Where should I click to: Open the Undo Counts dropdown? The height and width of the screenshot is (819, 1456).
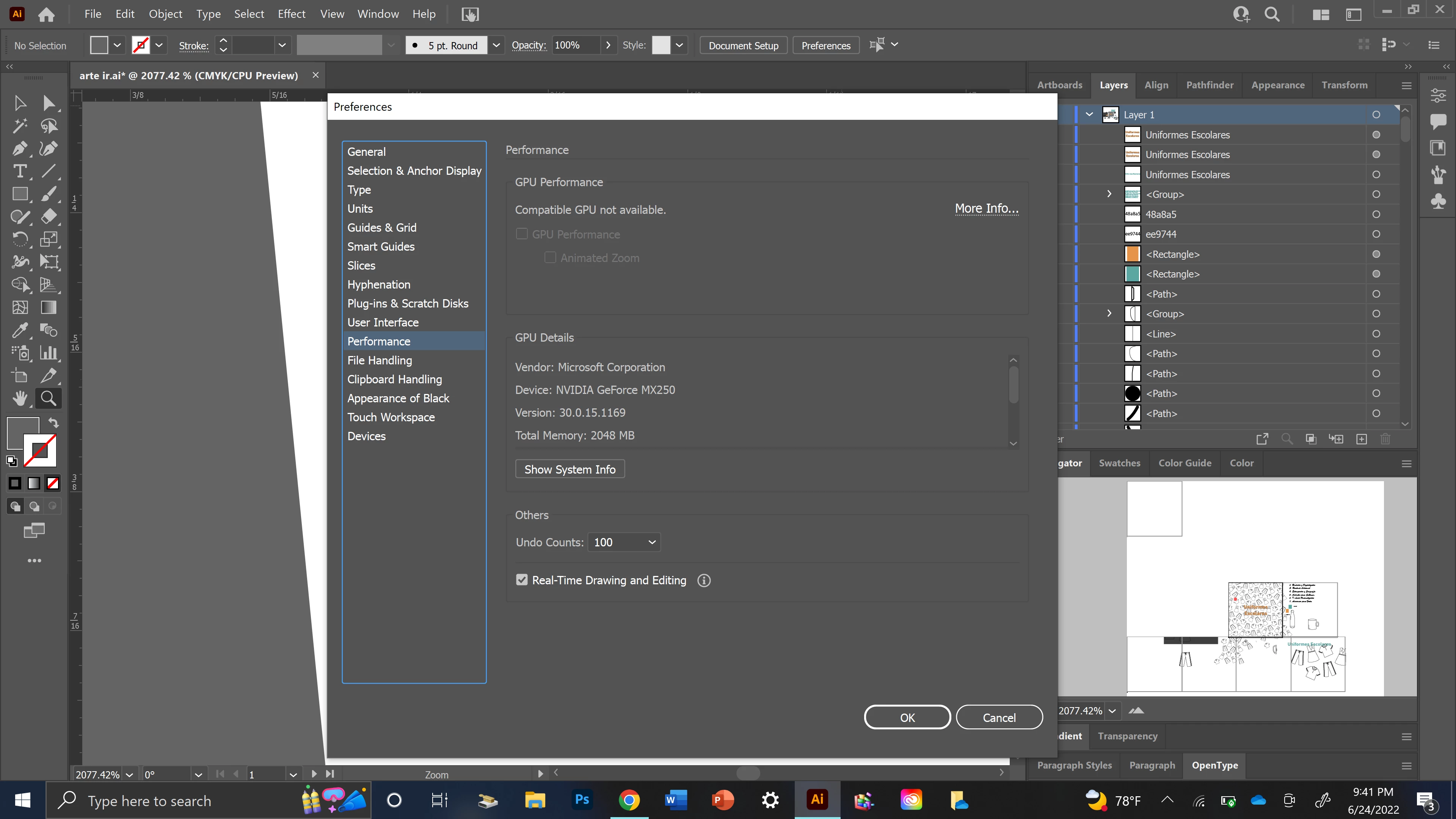[x=624, y=542]
